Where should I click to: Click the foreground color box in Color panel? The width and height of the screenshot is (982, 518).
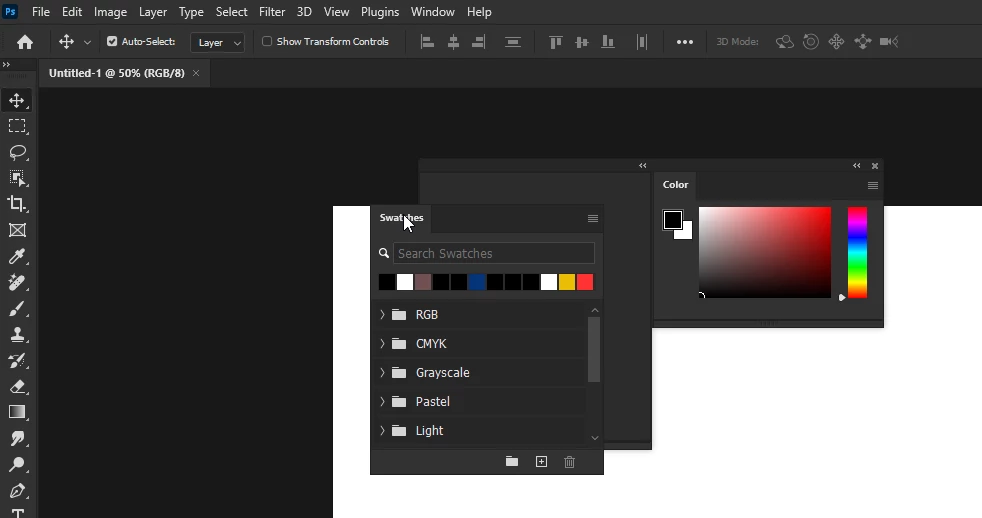pos(672,219)
